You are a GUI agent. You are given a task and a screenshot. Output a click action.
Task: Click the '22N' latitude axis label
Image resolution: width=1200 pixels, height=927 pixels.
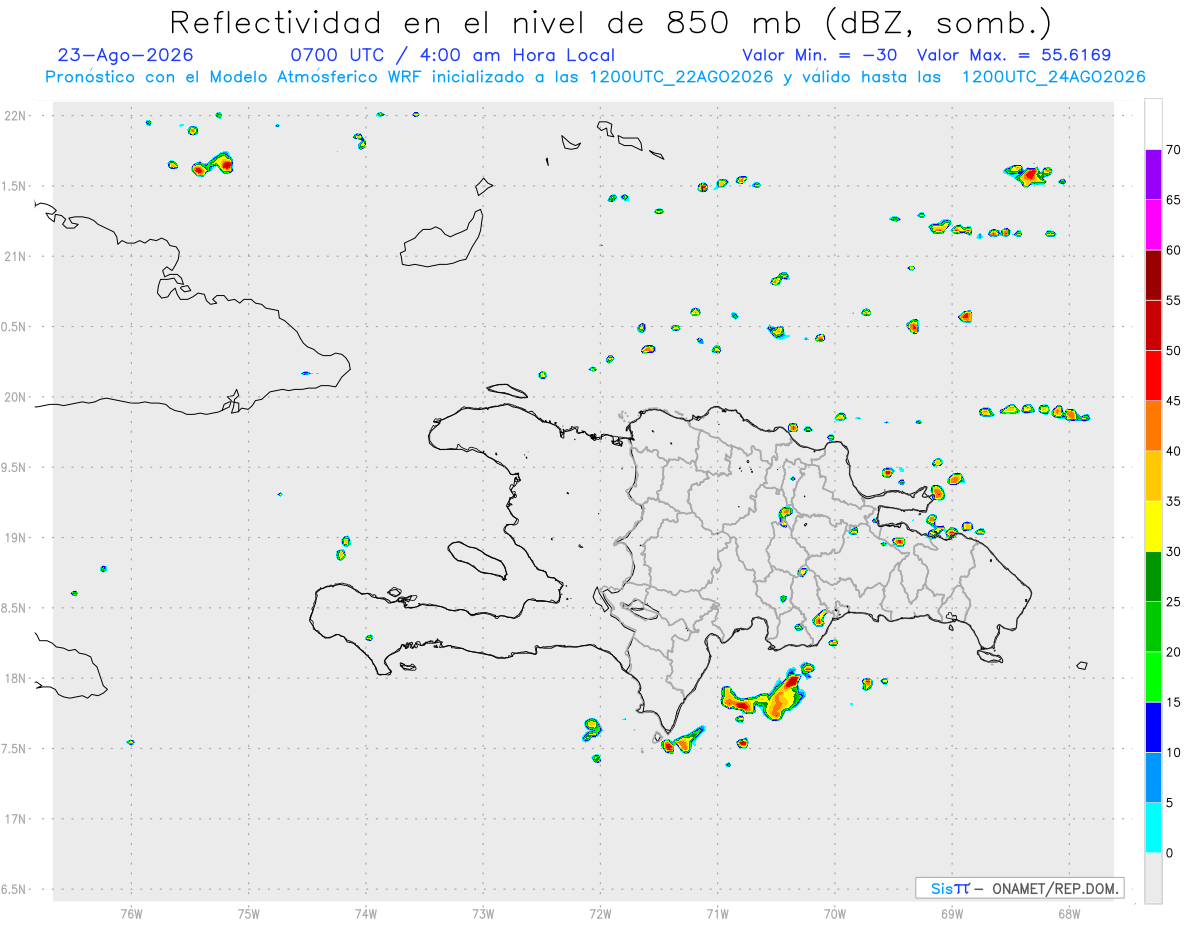15,116
